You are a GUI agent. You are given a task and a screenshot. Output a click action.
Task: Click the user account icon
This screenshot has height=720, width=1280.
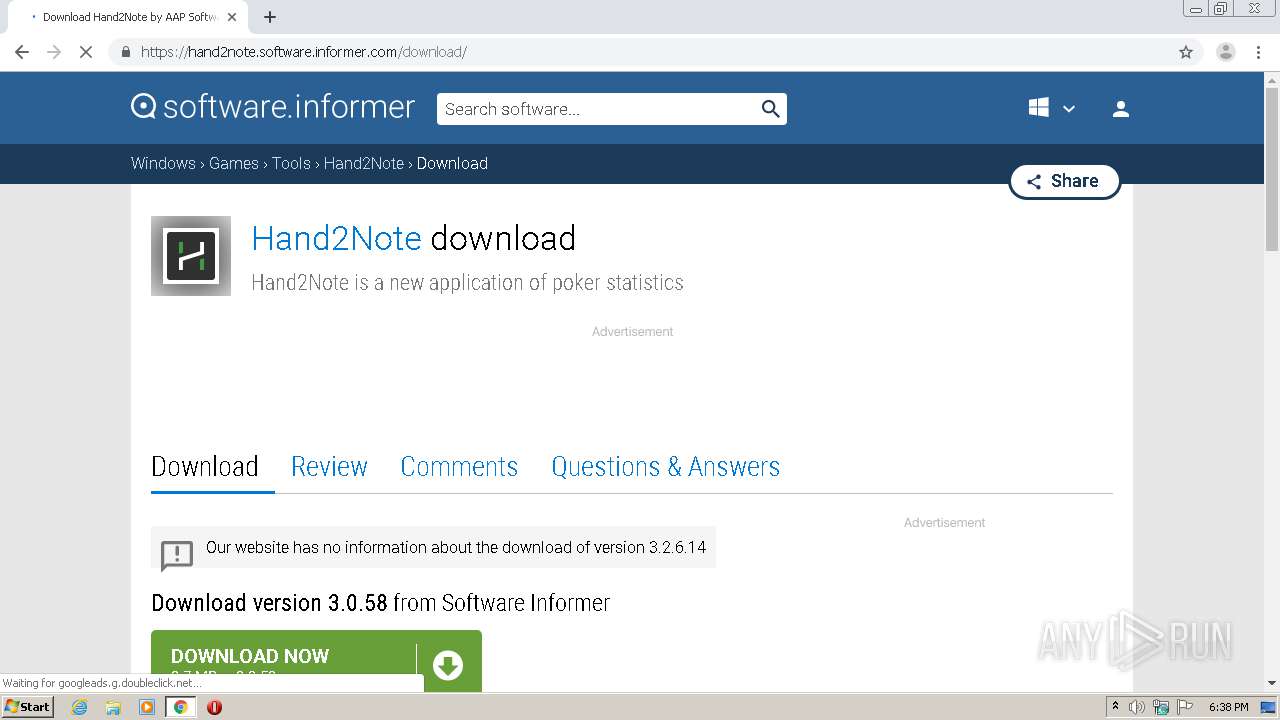tap(1121, 109)
